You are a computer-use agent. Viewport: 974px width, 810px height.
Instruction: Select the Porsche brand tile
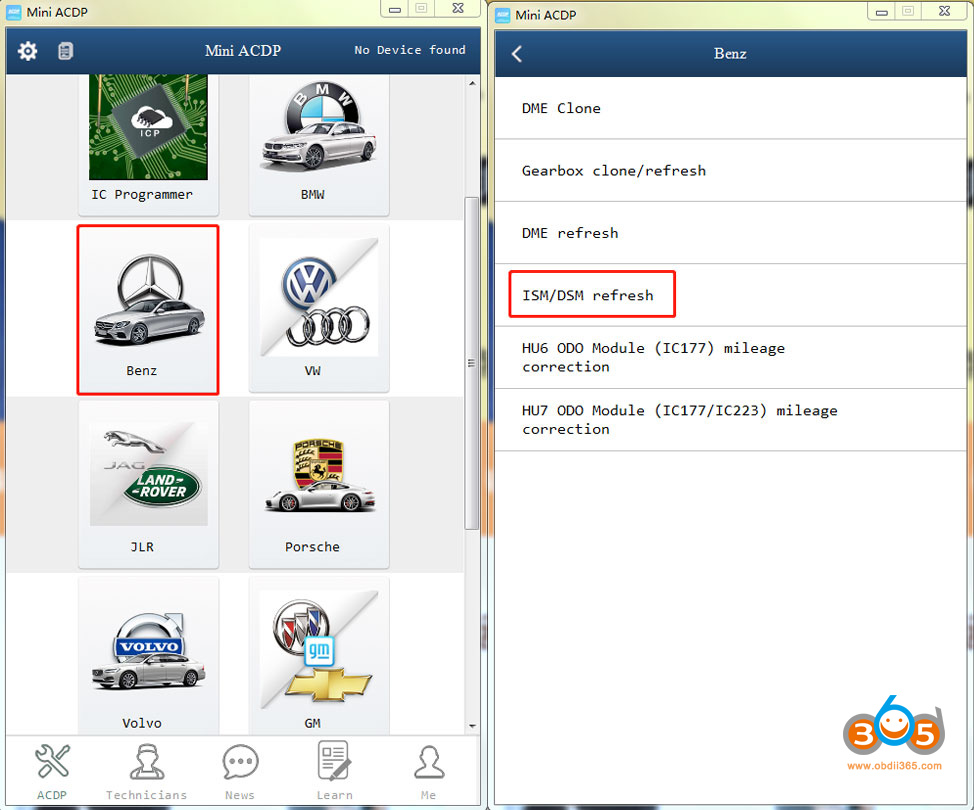tap(318, 485)
